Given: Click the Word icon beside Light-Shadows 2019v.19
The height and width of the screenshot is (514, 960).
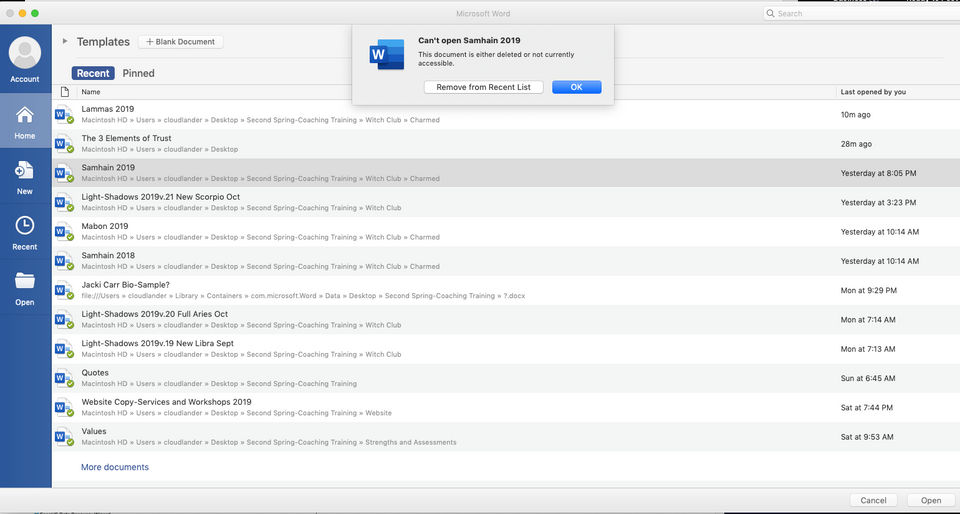Looking at the screenshot, I should pos(64,349).
